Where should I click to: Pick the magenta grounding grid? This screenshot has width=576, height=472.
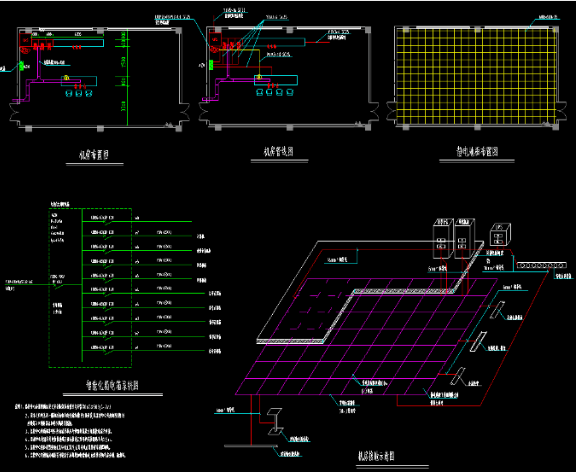(366, 336)
